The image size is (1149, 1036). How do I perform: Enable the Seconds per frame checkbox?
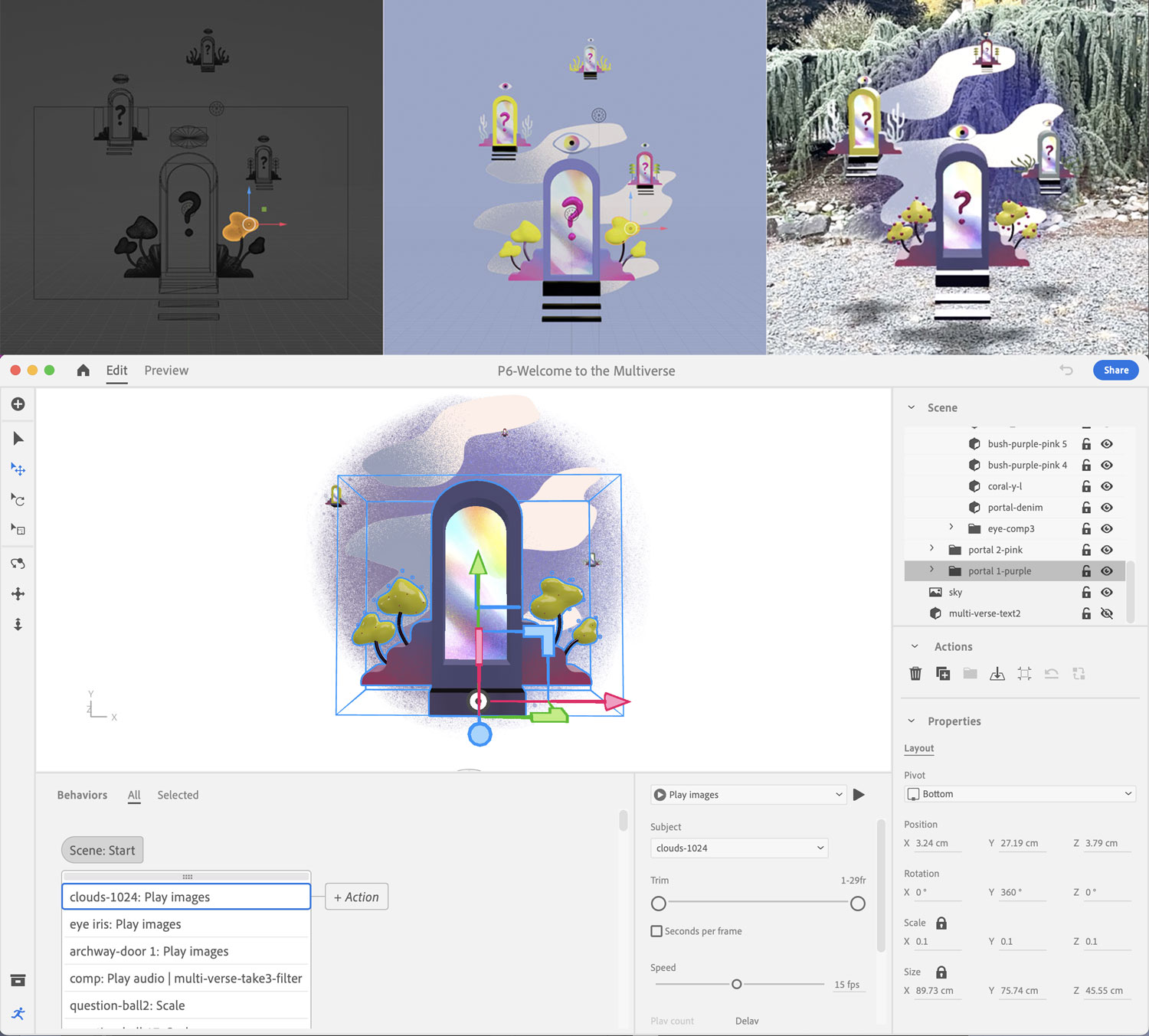pos(656,931)
